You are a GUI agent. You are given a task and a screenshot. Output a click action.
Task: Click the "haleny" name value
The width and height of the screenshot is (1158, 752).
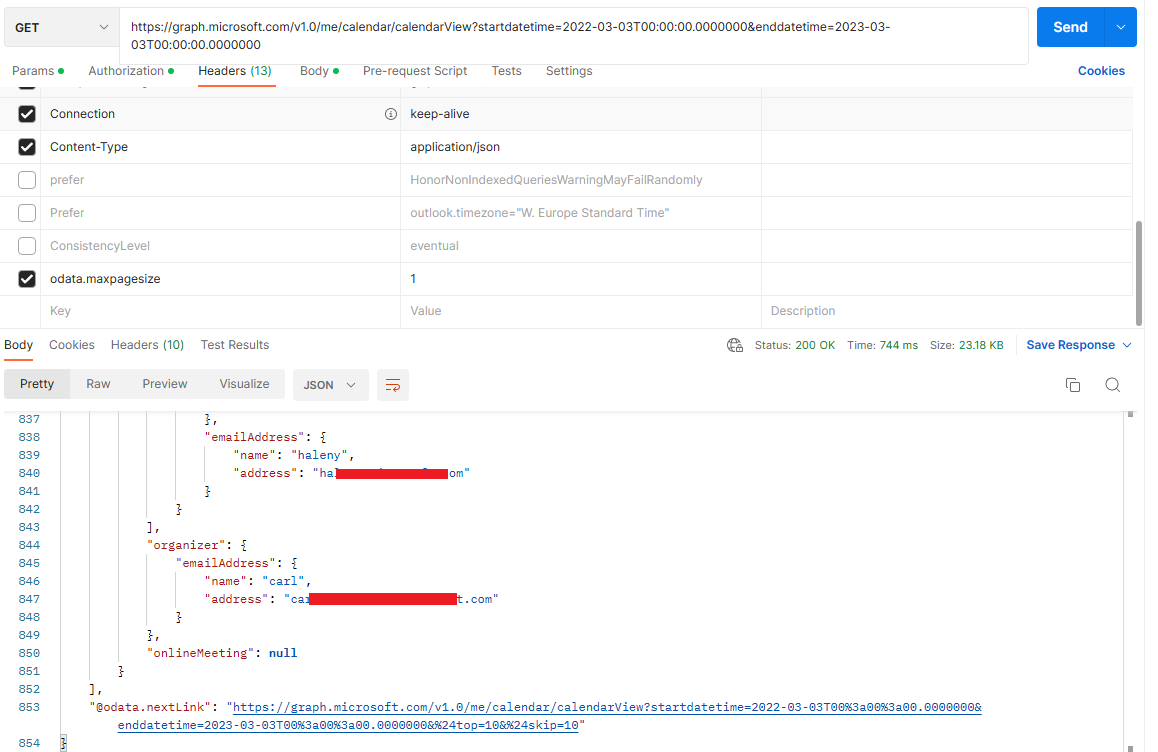coord(319,455)
